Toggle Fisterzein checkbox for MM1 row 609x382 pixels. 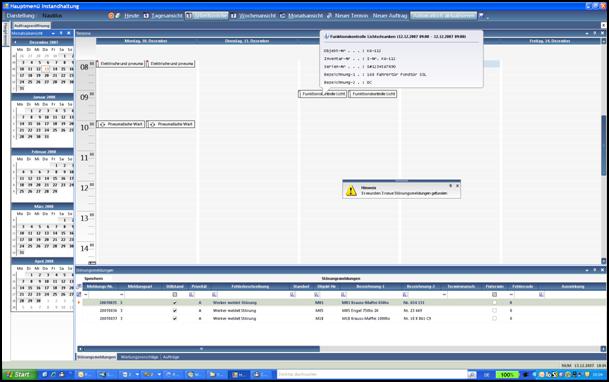(x=494, y=302)
